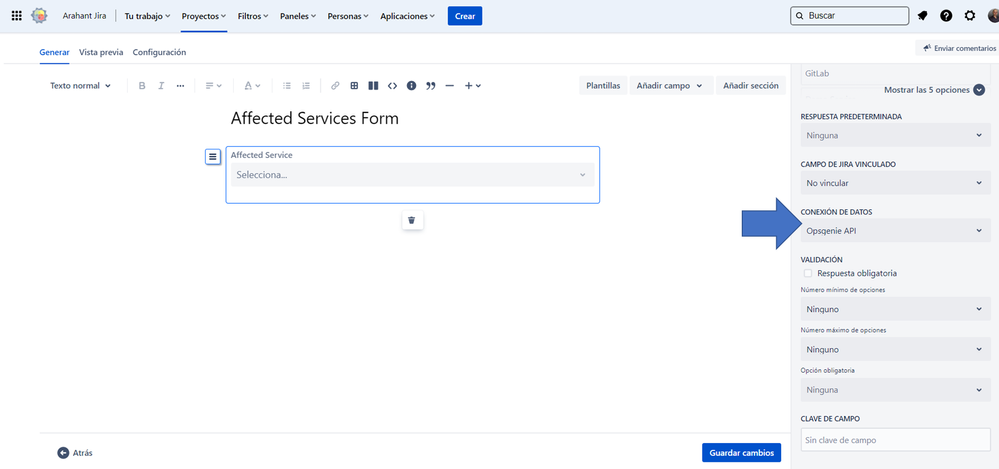Open the Aplicaciones menu
999x469 pixels.
(x=407, y=16)
